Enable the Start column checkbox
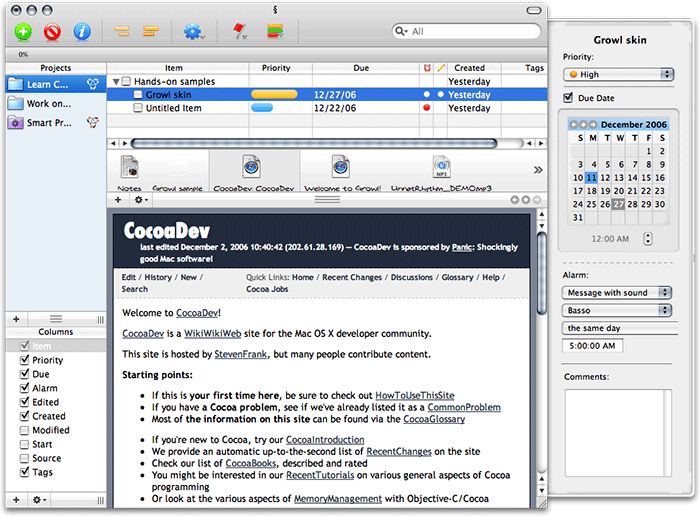 click(25, 444)
